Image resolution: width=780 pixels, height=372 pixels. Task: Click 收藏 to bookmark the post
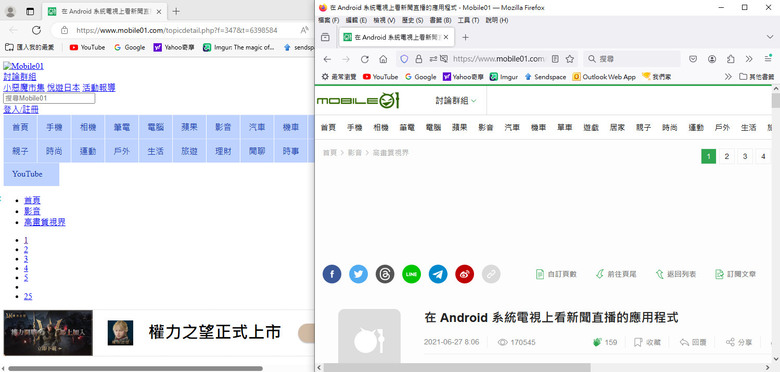(647, 342)
